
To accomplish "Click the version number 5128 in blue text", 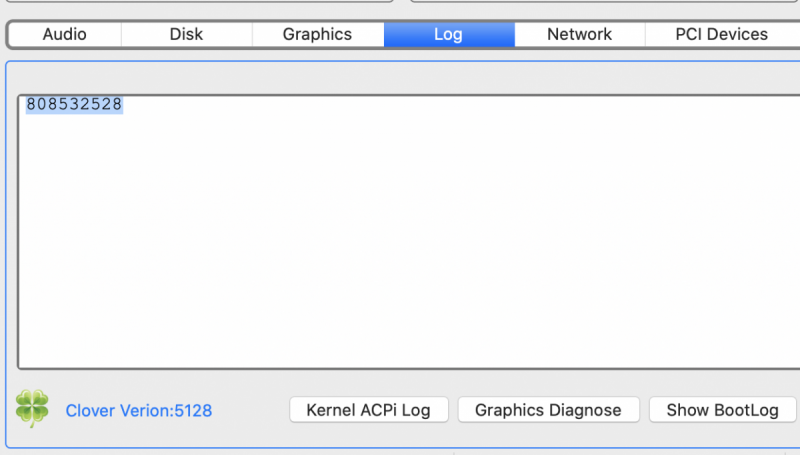I will click(x=192, y=410).
